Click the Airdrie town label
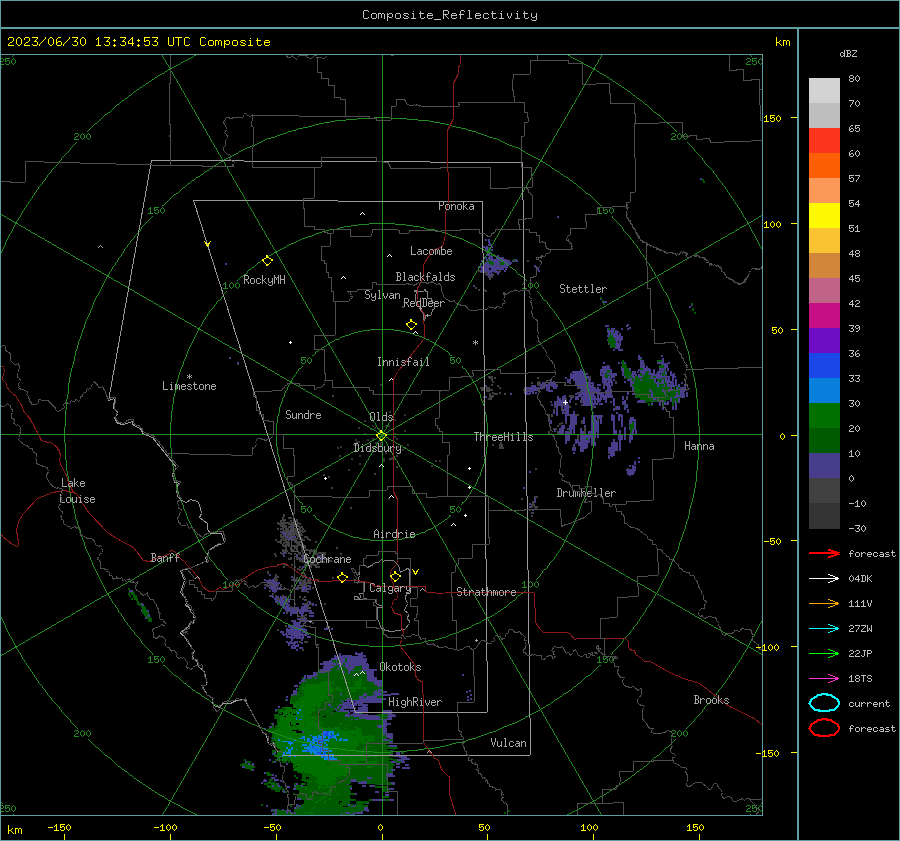900x841 pixels. (394, 534)
